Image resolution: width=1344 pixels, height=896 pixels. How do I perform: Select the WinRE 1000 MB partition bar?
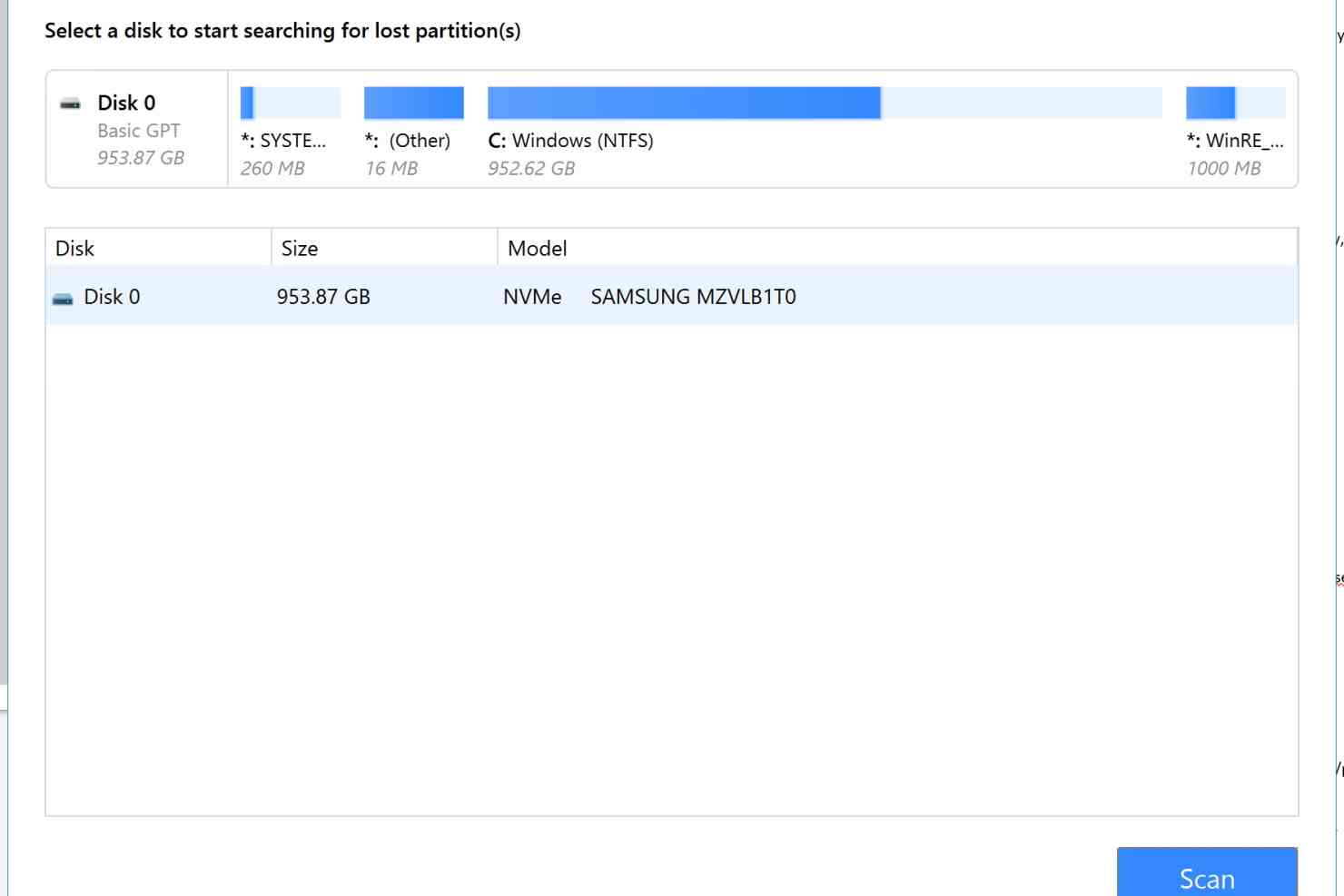coord(1236,103)
